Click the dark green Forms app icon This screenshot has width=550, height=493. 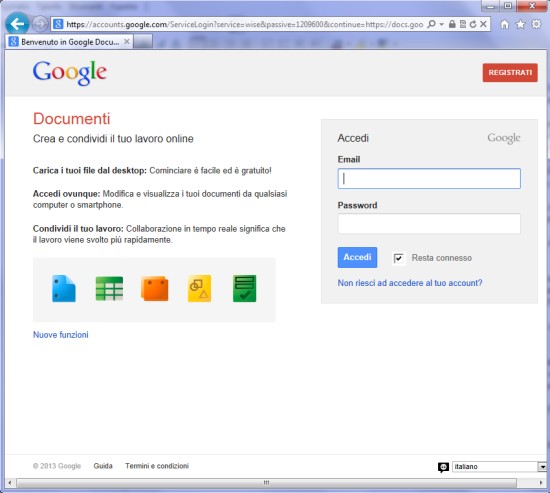(x=244, y=288)
